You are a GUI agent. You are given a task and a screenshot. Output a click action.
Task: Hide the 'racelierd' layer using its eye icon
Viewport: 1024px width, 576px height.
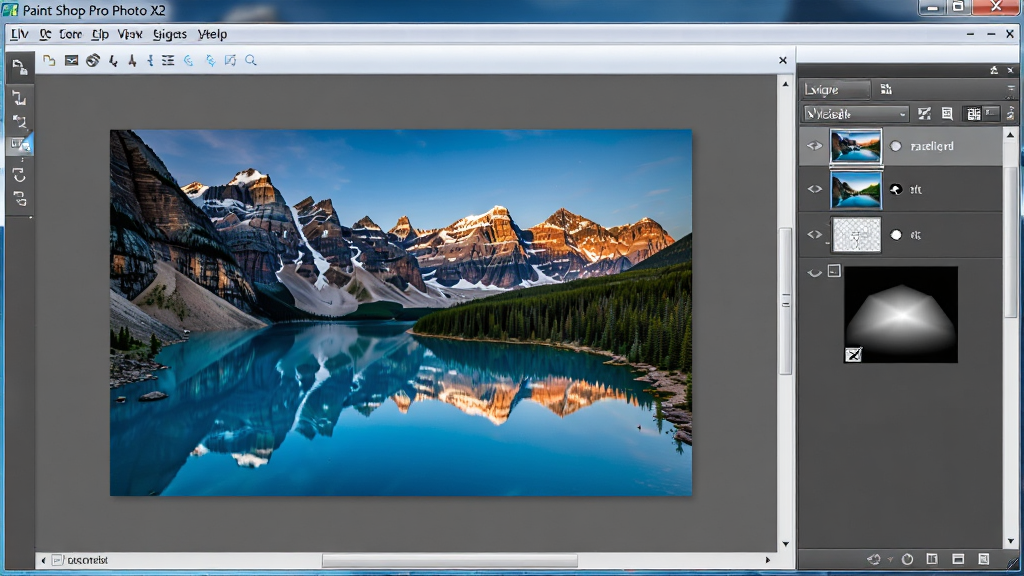pos(814,146)
